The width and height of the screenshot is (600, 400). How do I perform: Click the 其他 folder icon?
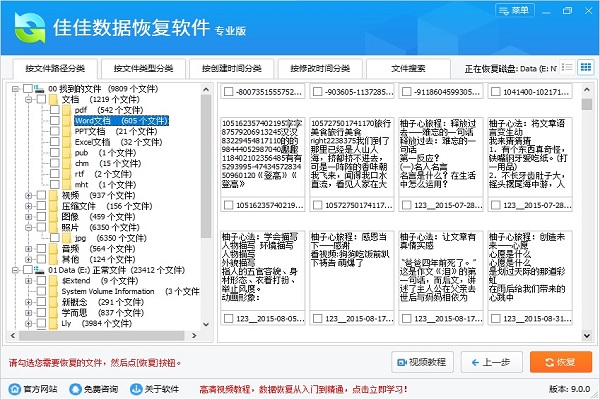pos(53,260)
